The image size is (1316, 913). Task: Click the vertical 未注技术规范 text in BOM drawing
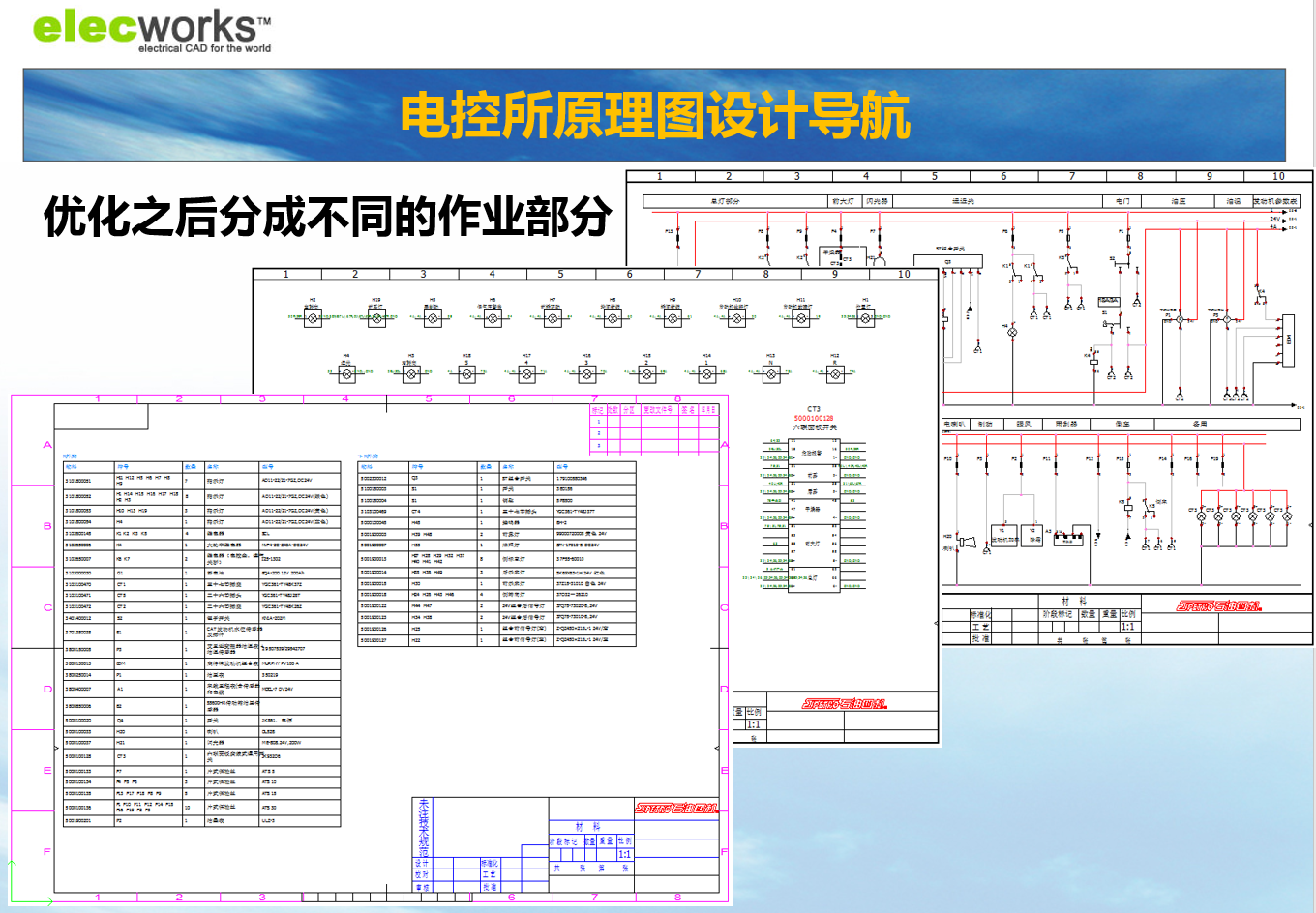tap(424, 828)
